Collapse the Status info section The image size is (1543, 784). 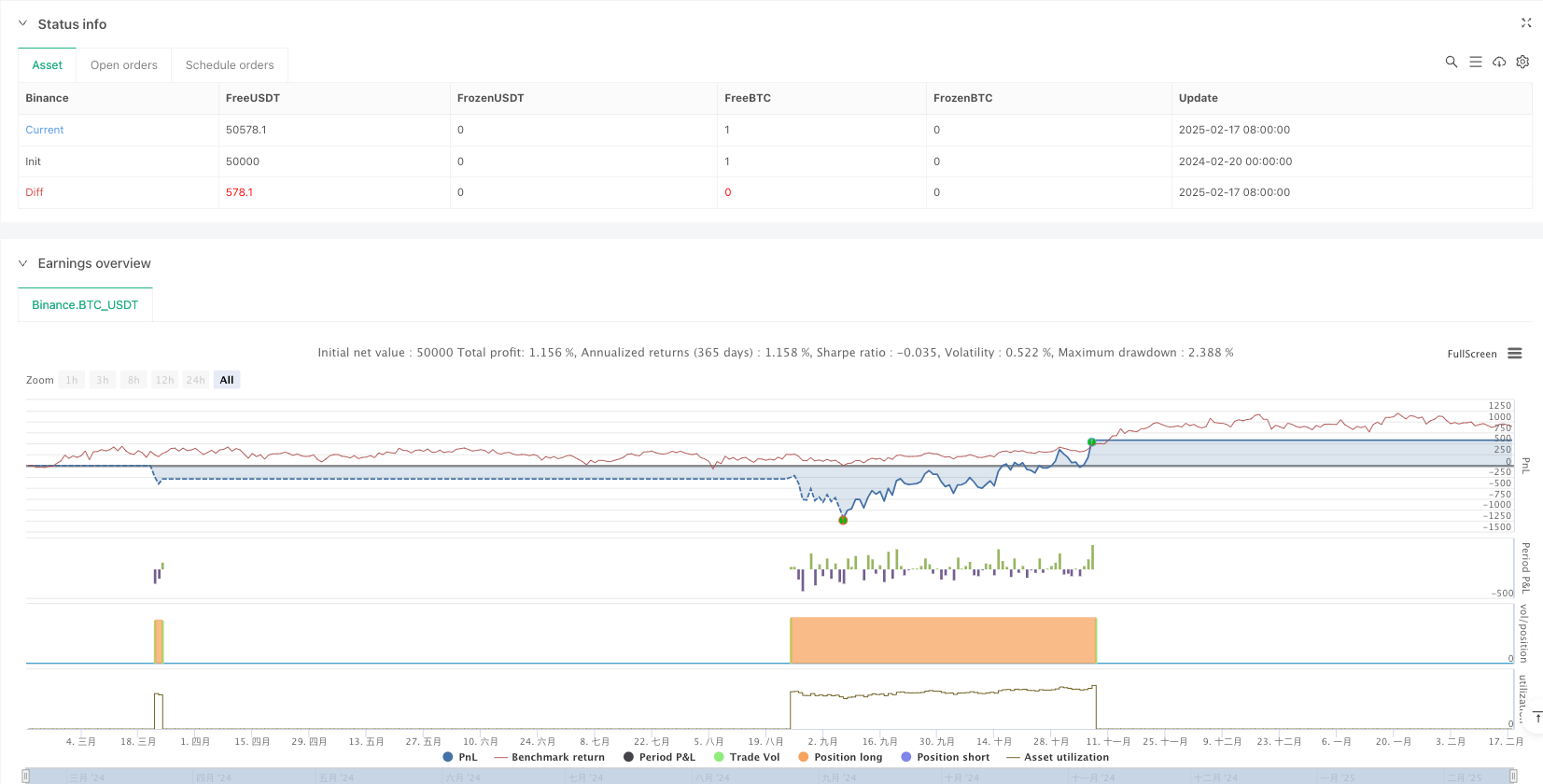(23, 24)
